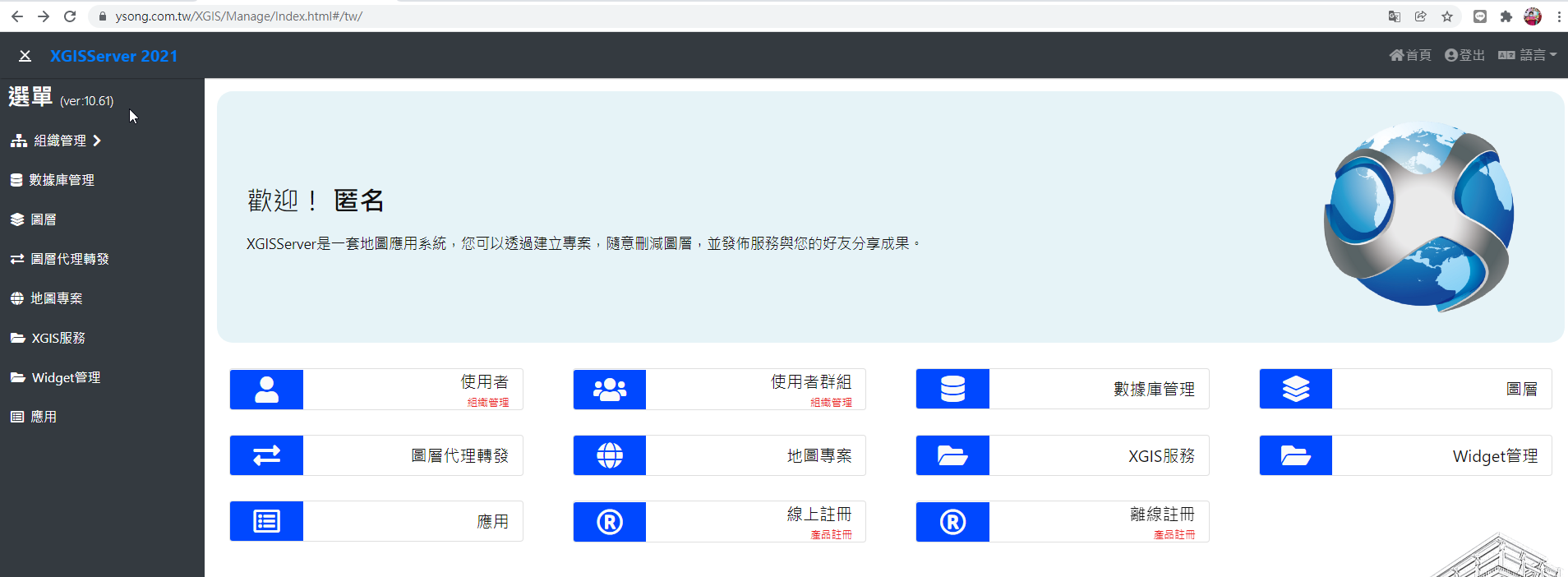This screenshot has width=1568, height=577.
Task: Click the blue globe icon for 地圖專案
Action: [610, 455]
